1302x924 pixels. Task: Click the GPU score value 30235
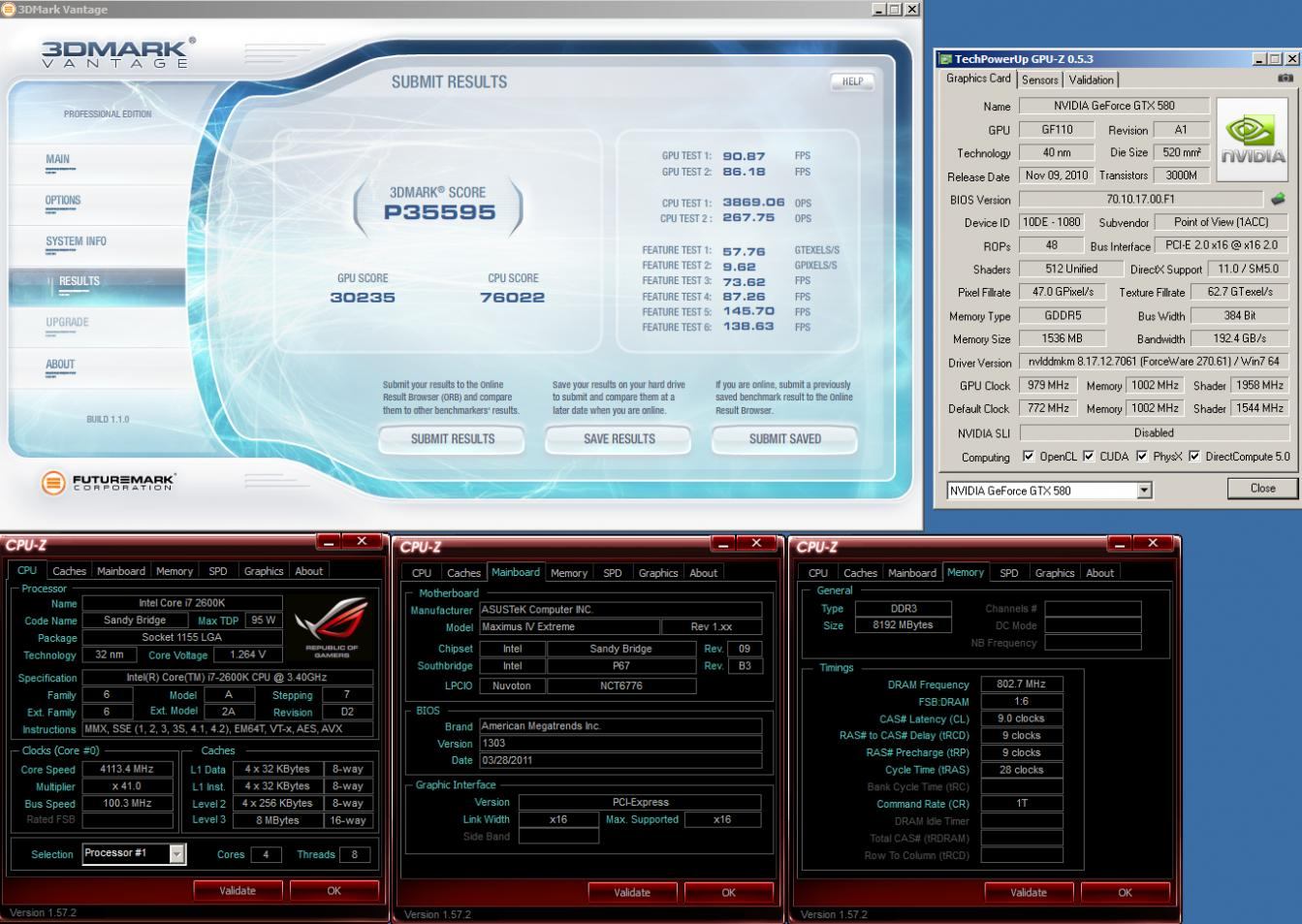(x=363, y=298)
